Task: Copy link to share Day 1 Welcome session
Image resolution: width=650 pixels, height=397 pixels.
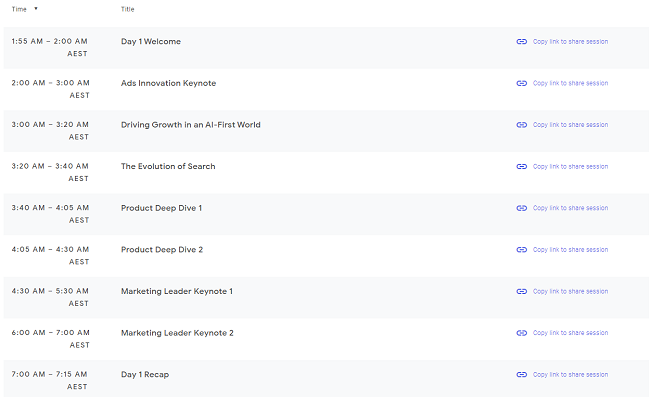Action: click(x=570, y=41)
